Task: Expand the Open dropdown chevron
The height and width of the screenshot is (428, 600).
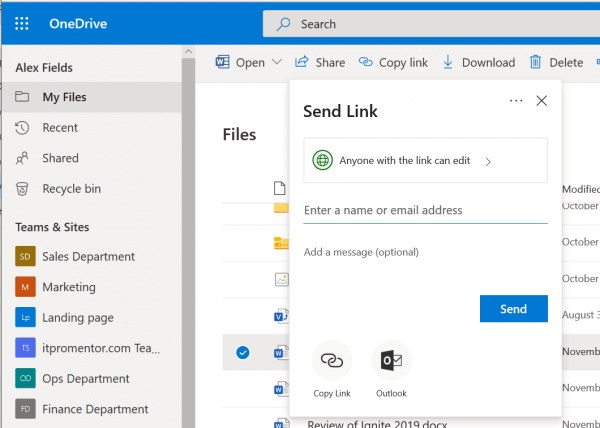Action: click(277, 62)
